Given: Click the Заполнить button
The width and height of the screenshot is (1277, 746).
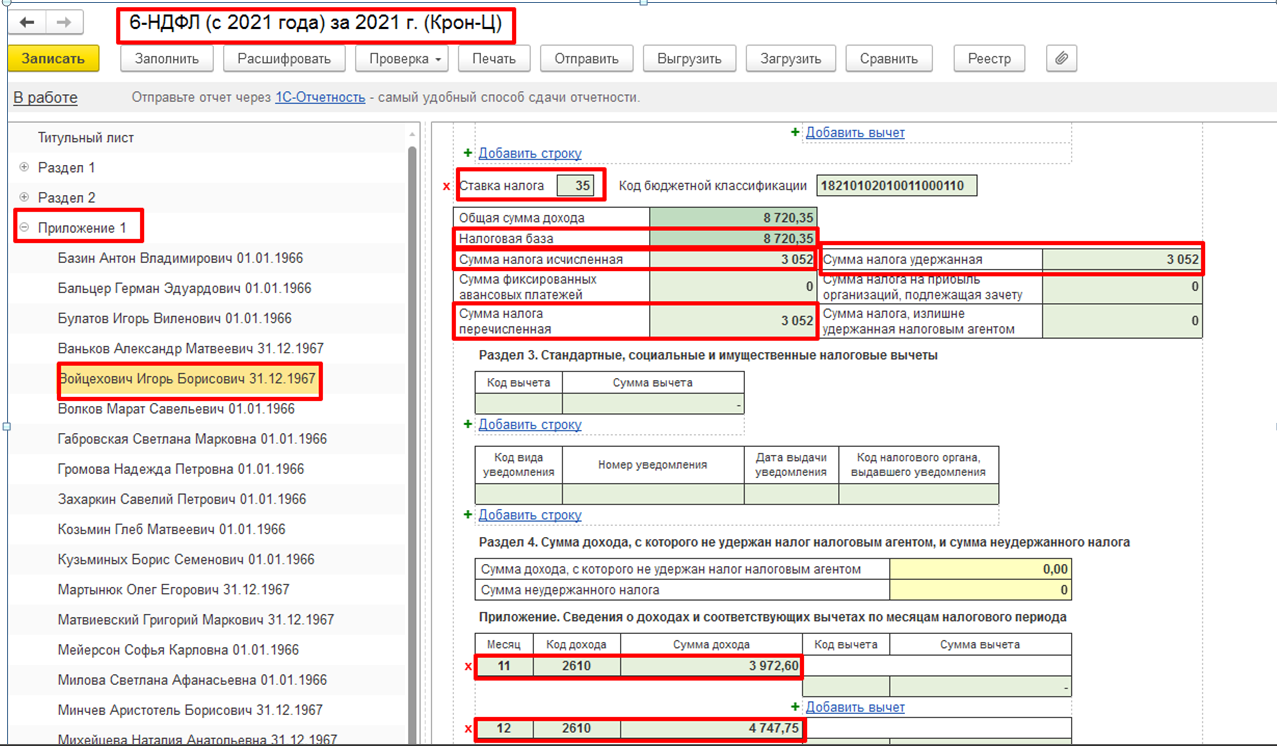Looking at the screenshot, I should click(167, 58).
